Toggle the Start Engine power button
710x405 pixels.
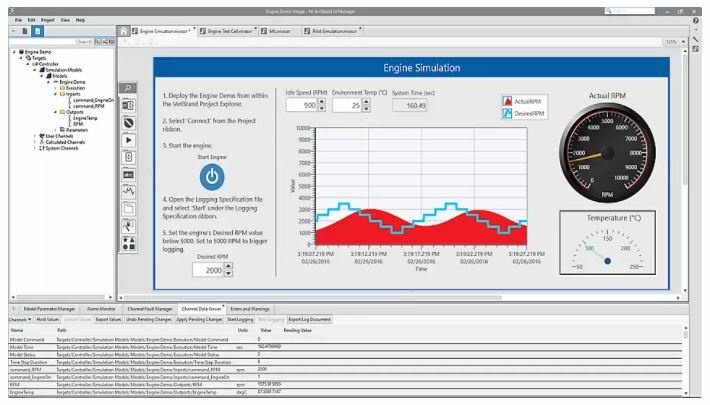212,177
